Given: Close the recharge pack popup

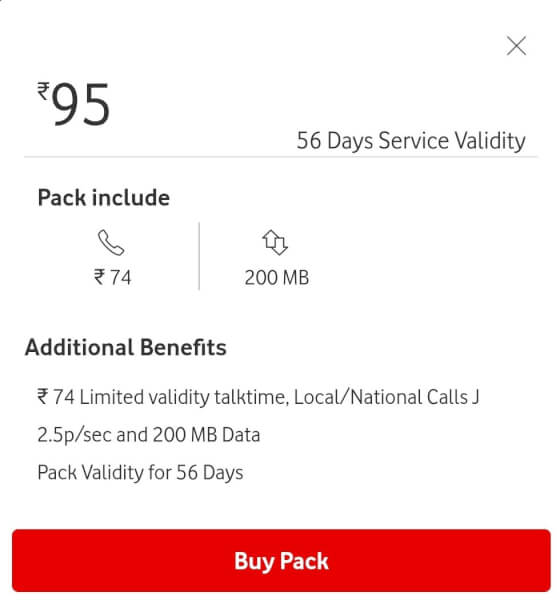Looking at the screenshot, I should tap(516, 46).
